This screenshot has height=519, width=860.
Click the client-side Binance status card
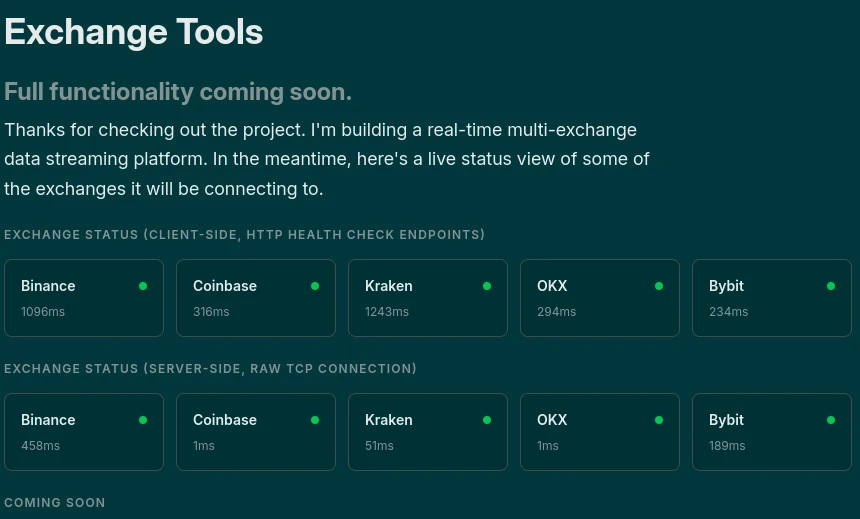(84, 298)
